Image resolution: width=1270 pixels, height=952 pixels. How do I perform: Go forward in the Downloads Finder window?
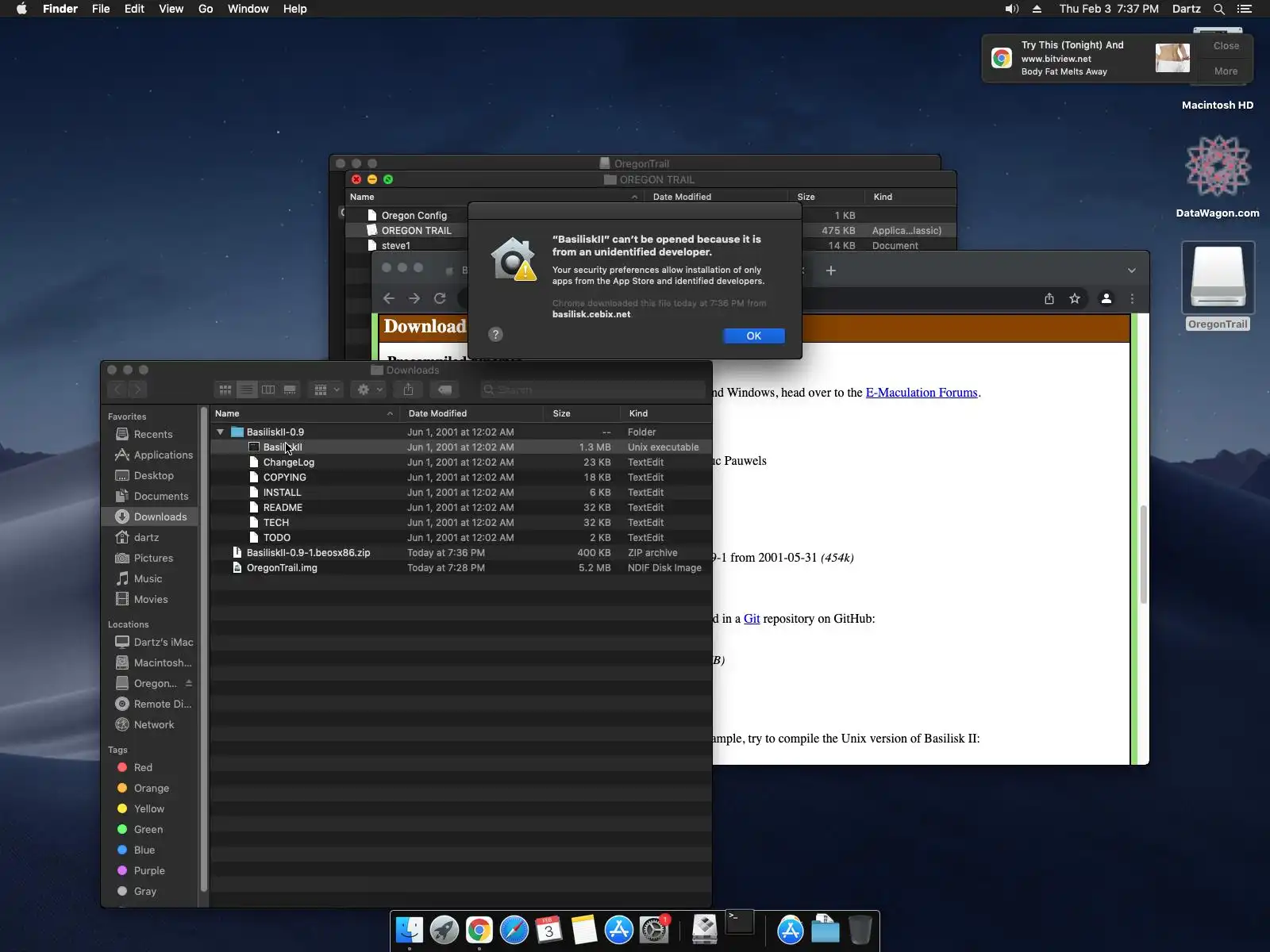tap(137, 390)
